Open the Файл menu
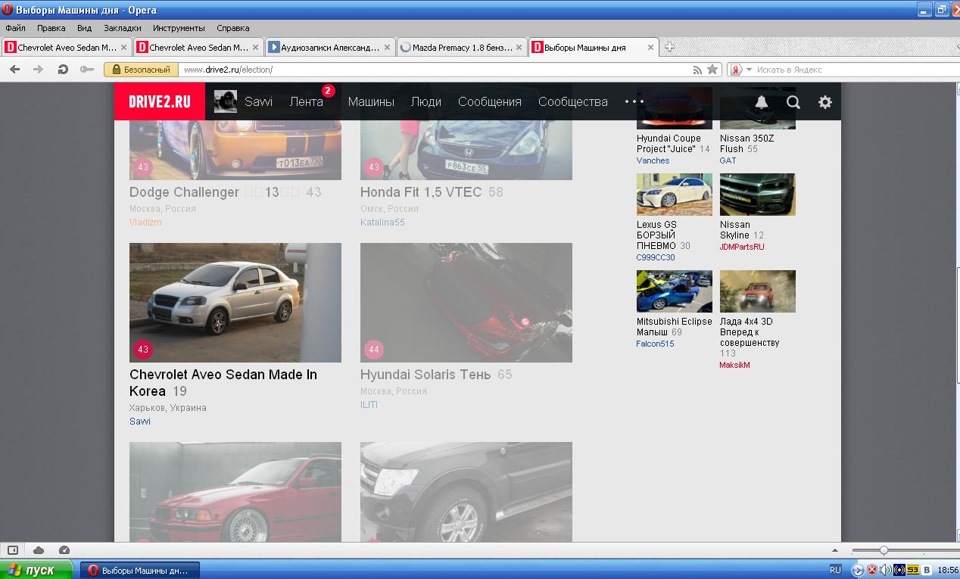Screen dimensions: 960x579 pos(15,28)
